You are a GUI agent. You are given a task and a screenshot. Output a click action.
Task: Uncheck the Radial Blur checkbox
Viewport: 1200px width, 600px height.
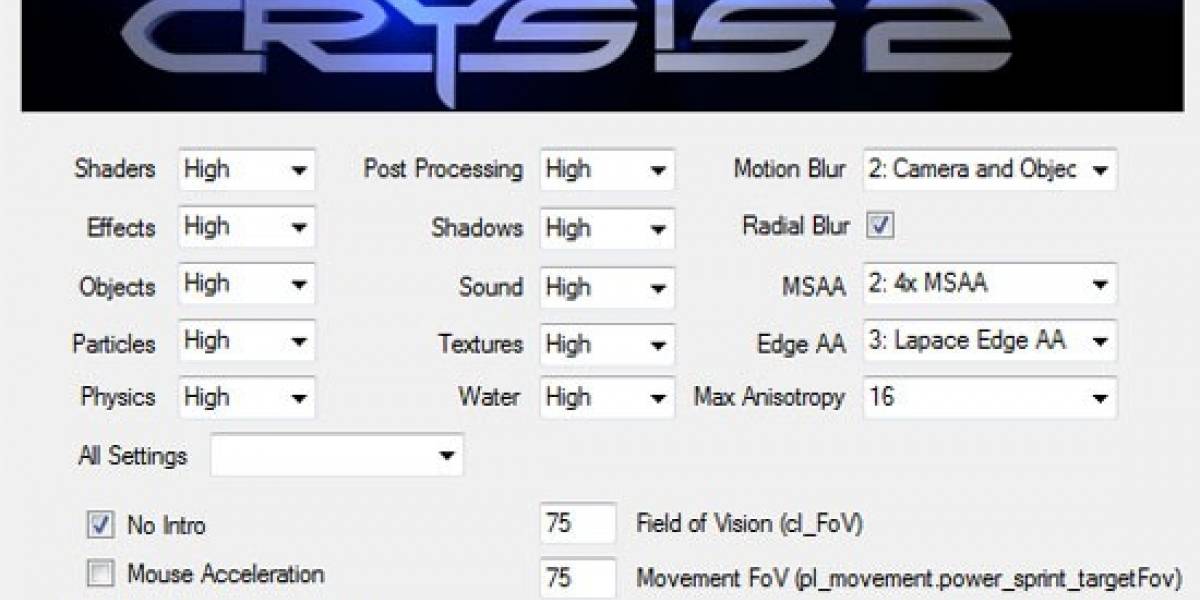(x=881, y=226)
